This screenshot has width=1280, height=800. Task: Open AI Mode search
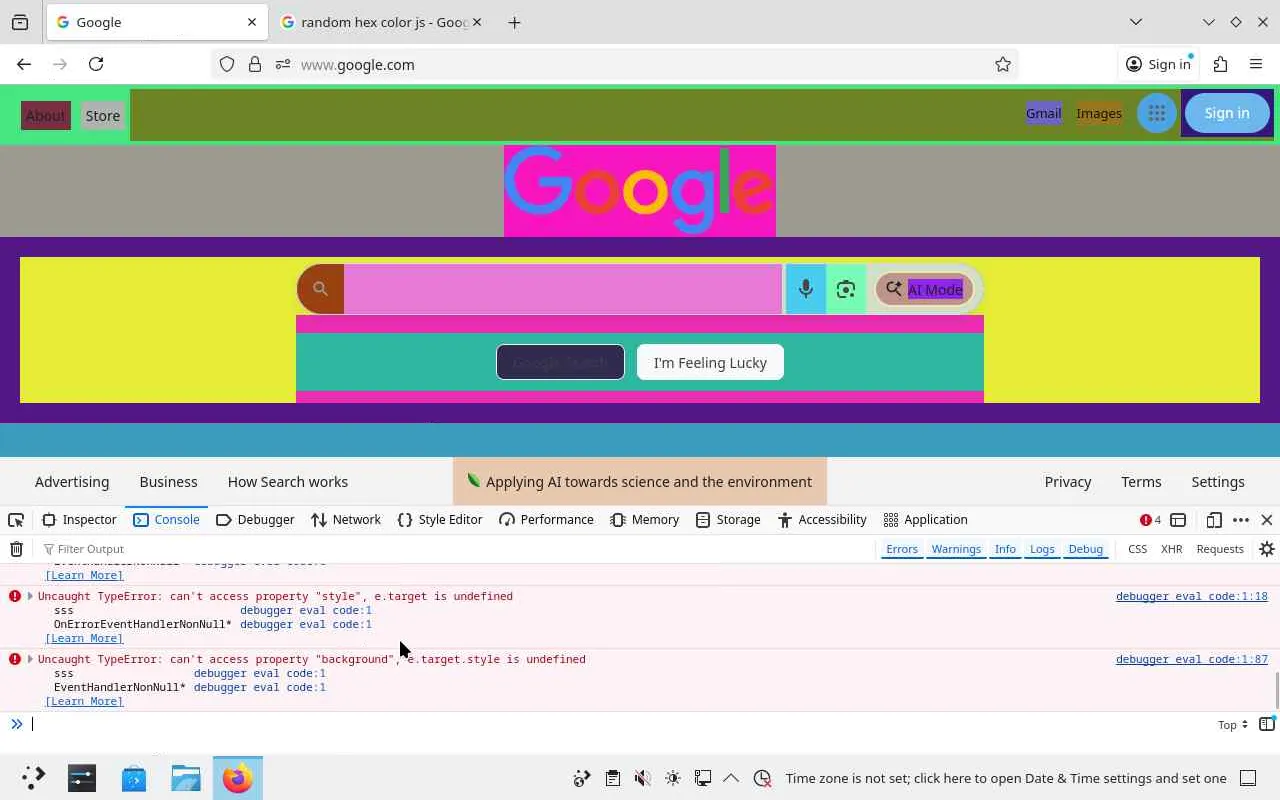tap(924, 289)
